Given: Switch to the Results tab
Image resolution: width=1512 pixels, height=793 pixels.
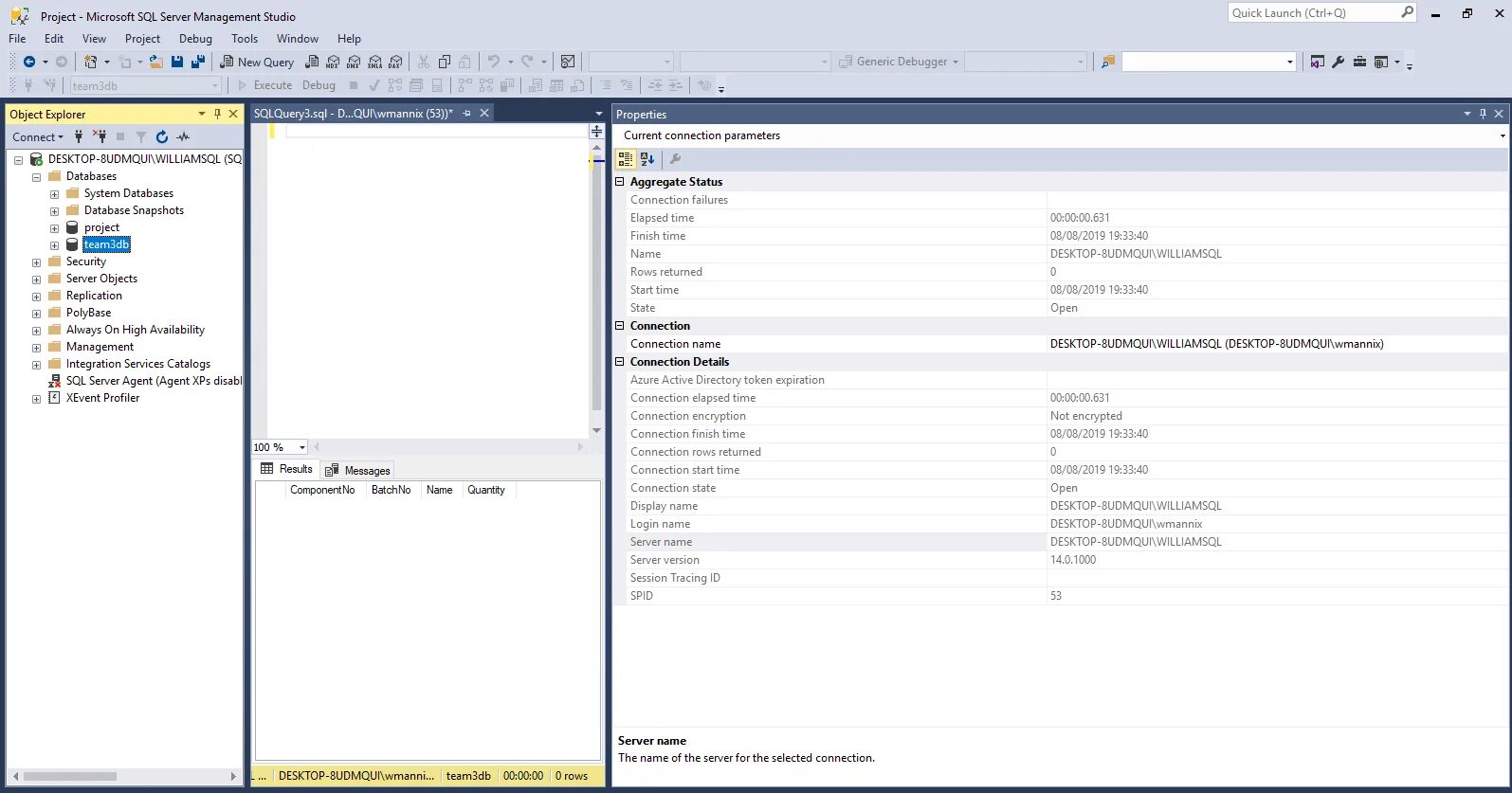Looking at the screenshot, I should 286,469.
